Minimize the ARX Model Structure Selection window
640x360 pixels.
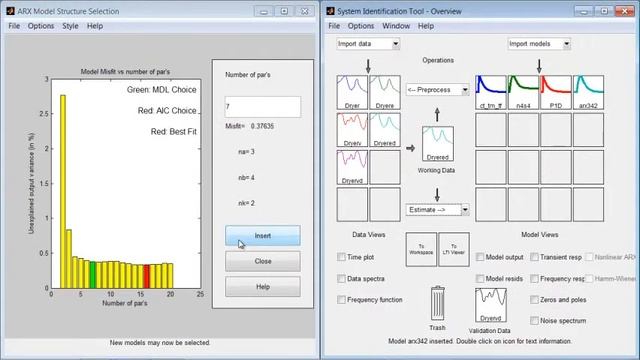tap(264, 11)
